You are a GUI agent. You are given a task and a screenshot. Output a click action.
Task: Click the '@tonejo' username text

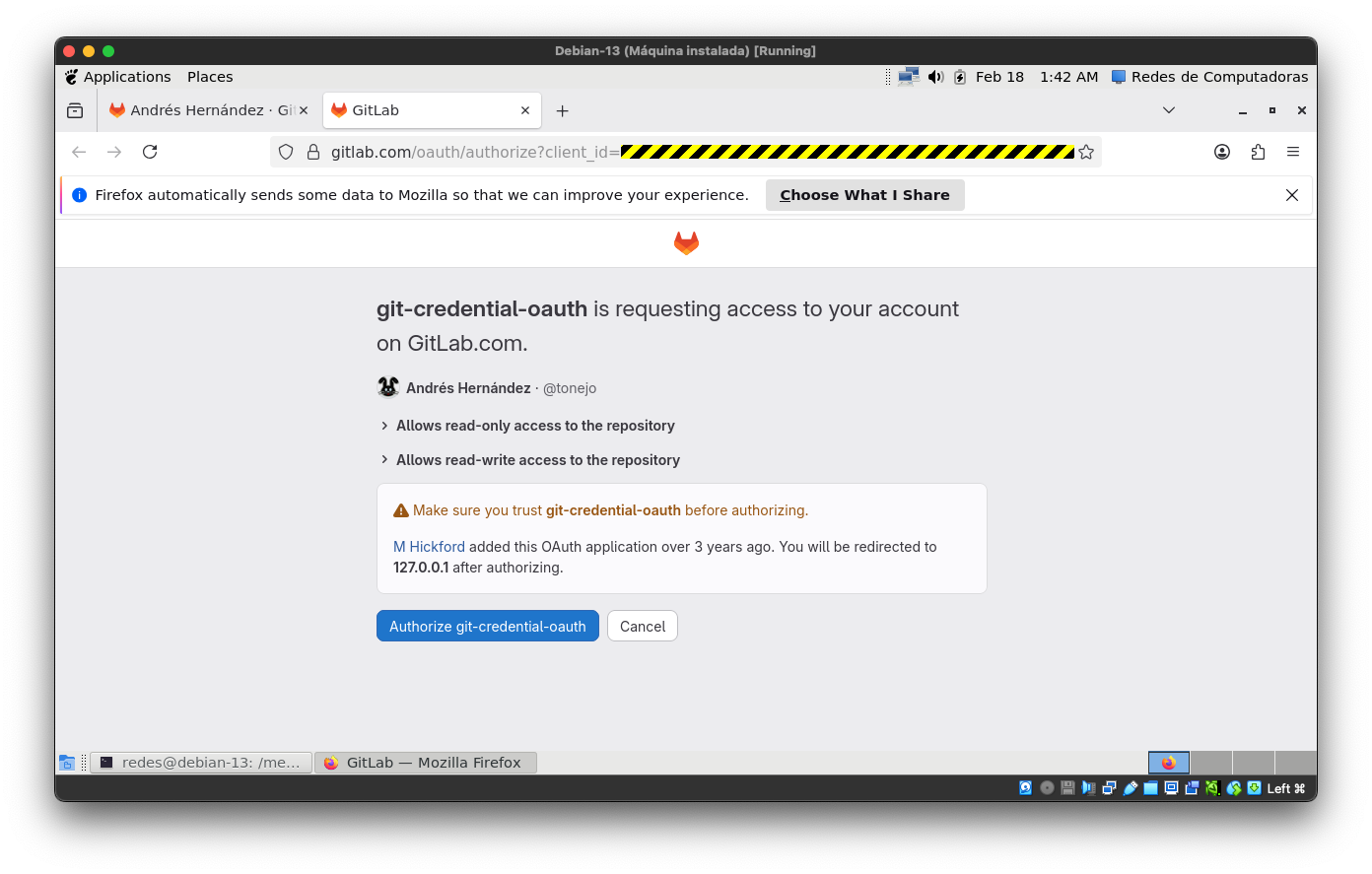point(570,388)
